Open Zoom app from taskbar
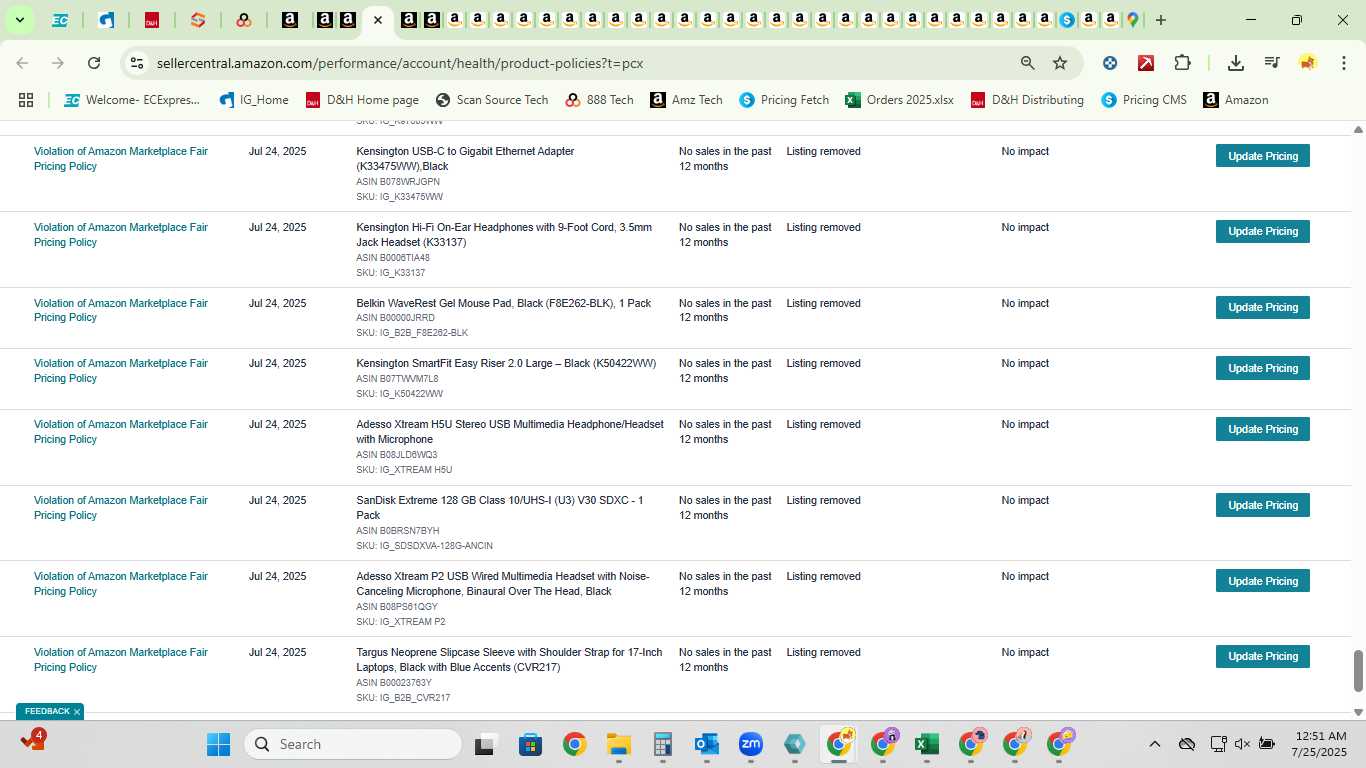The height and width of the screenshot is (768, 1366). (x=750, y=744)
